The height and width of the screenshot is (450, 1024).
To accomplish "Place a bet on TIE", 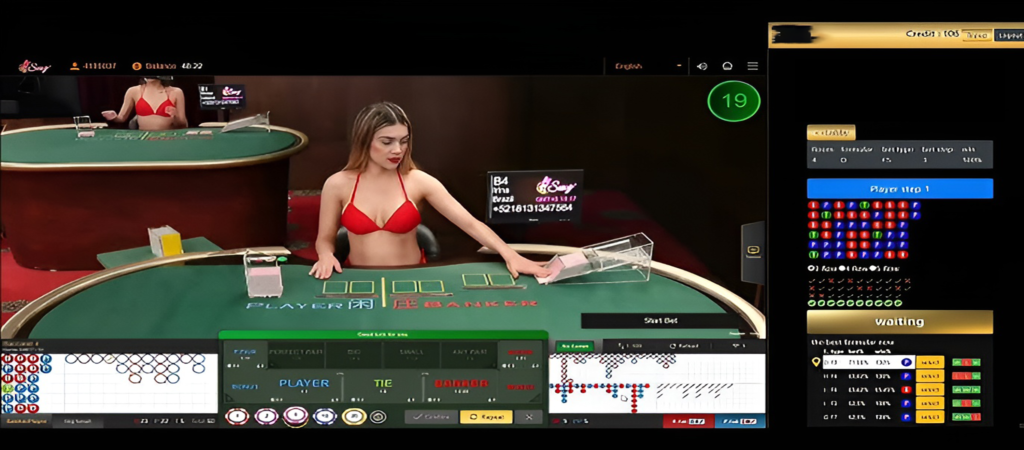I will tap(383, 383).
